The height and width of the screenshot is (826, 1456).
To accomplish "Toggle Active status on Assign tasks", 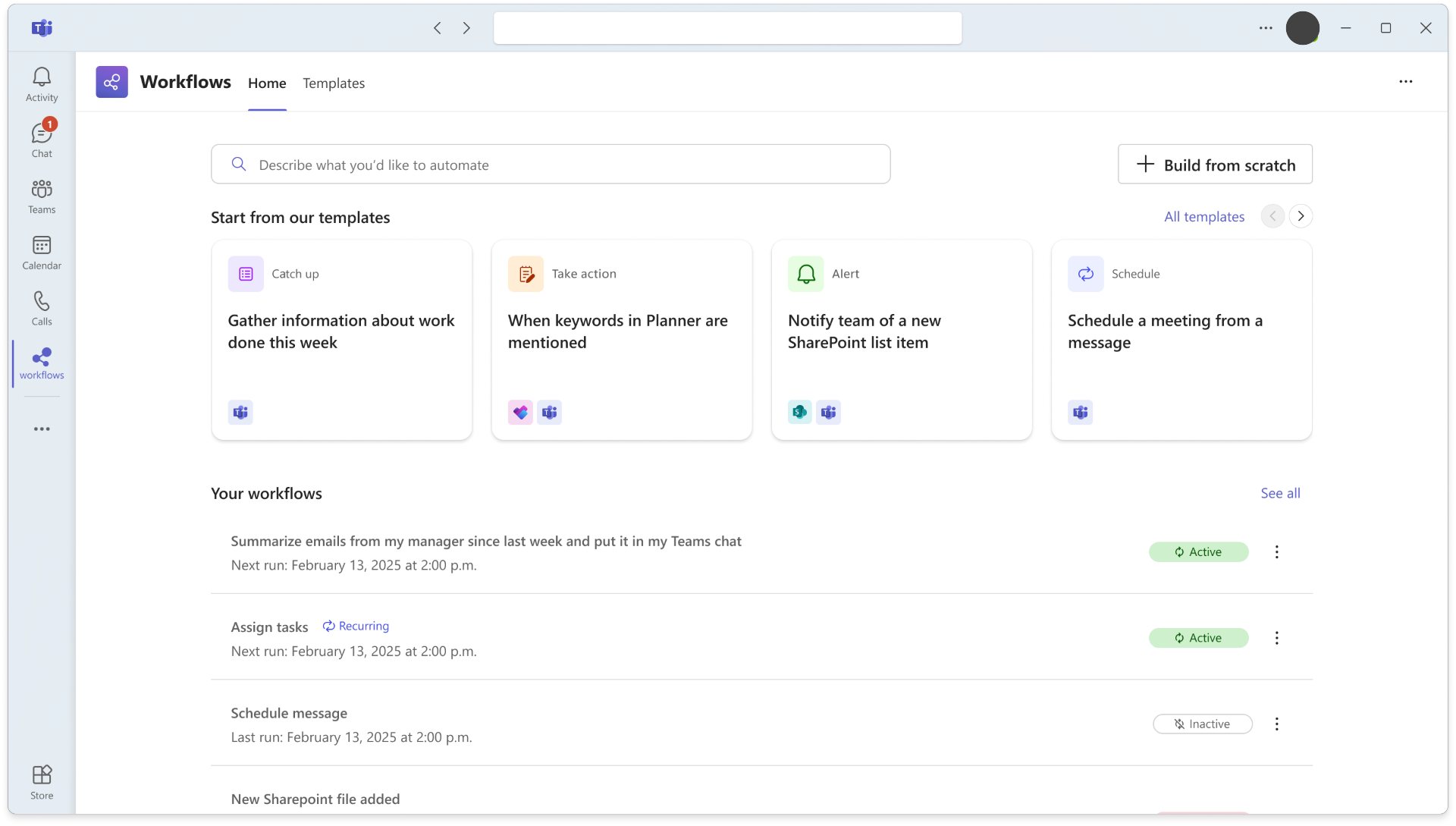I will [1198, 638].
